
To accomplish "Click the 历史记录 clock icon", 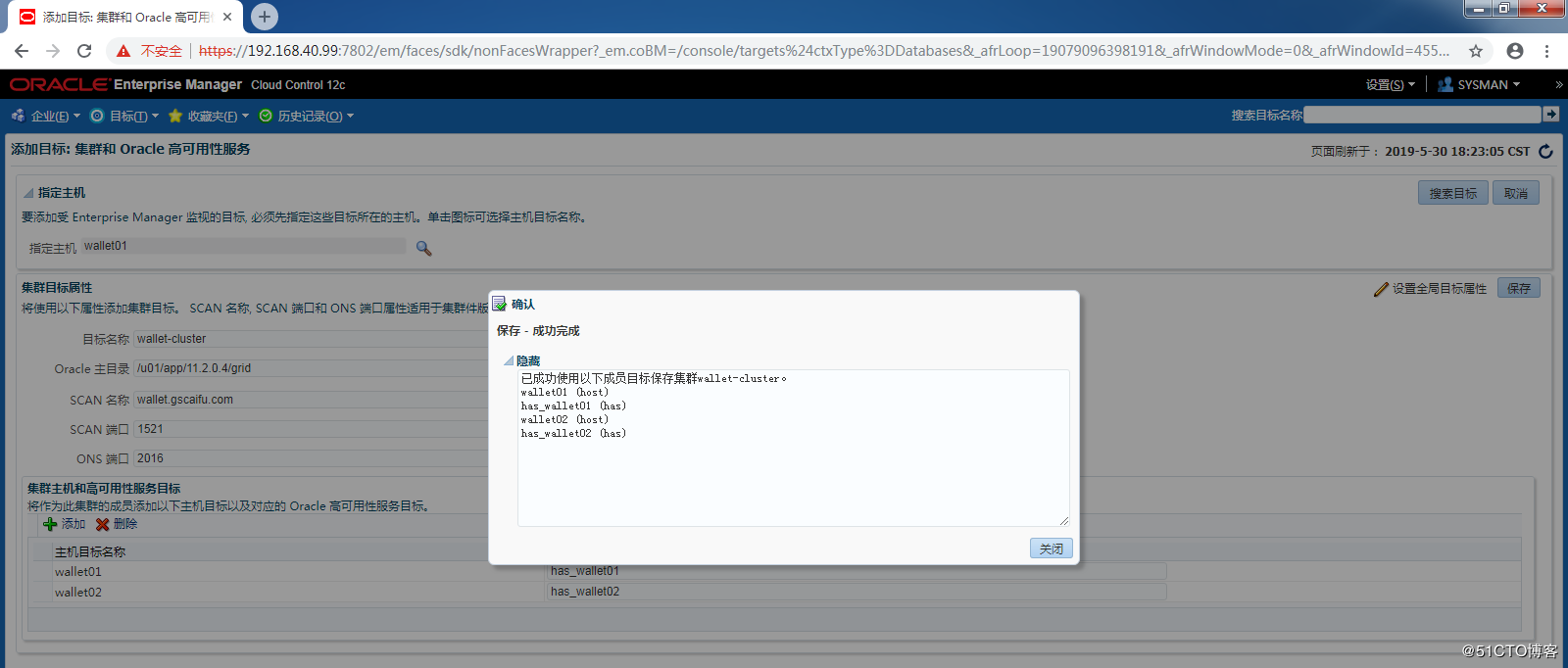I will pyautogui.click(x=266, y=116).
